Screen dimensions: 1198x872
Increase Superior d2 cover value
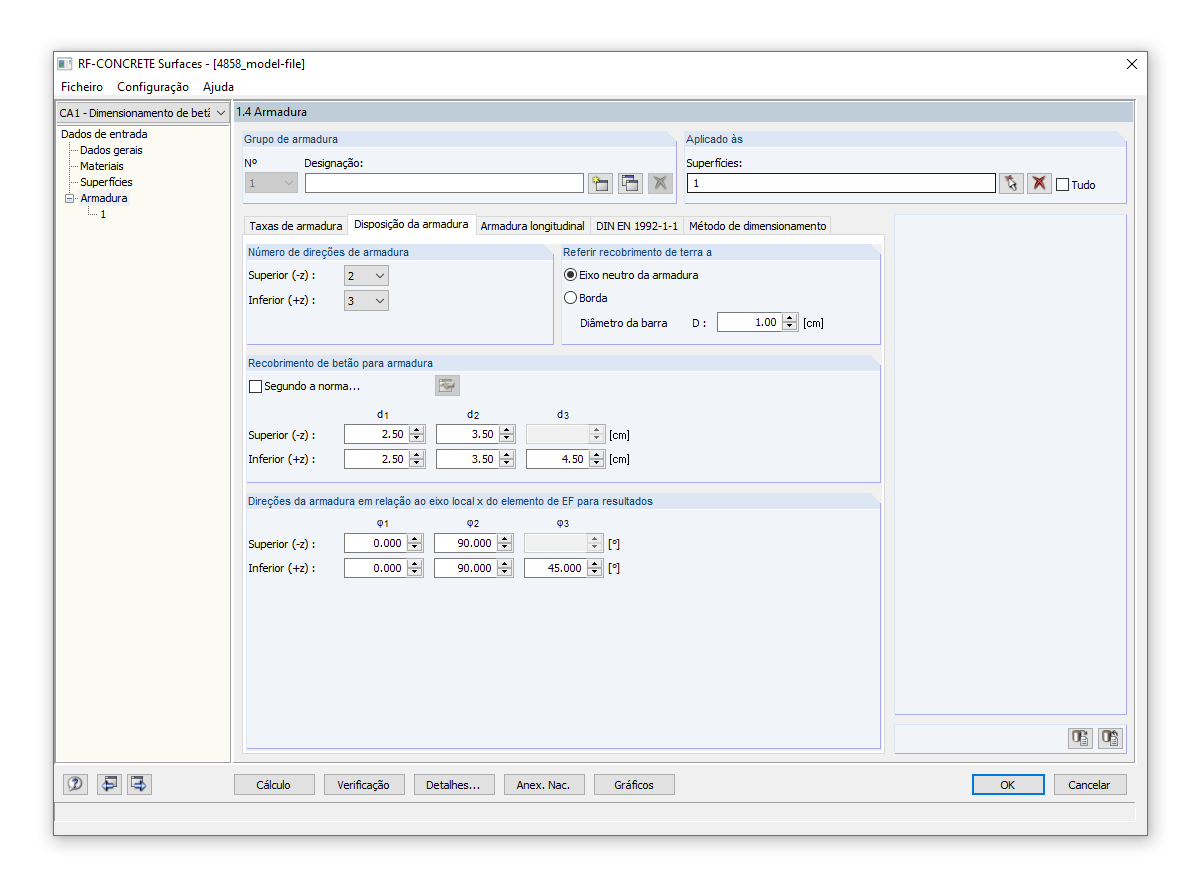(507, 430)
